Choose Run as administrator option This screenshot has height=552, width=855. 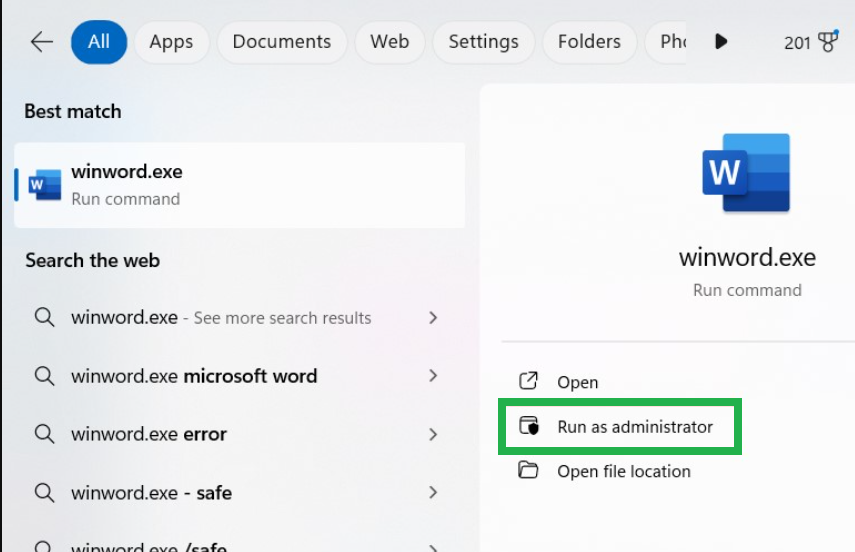coord(634,427)
